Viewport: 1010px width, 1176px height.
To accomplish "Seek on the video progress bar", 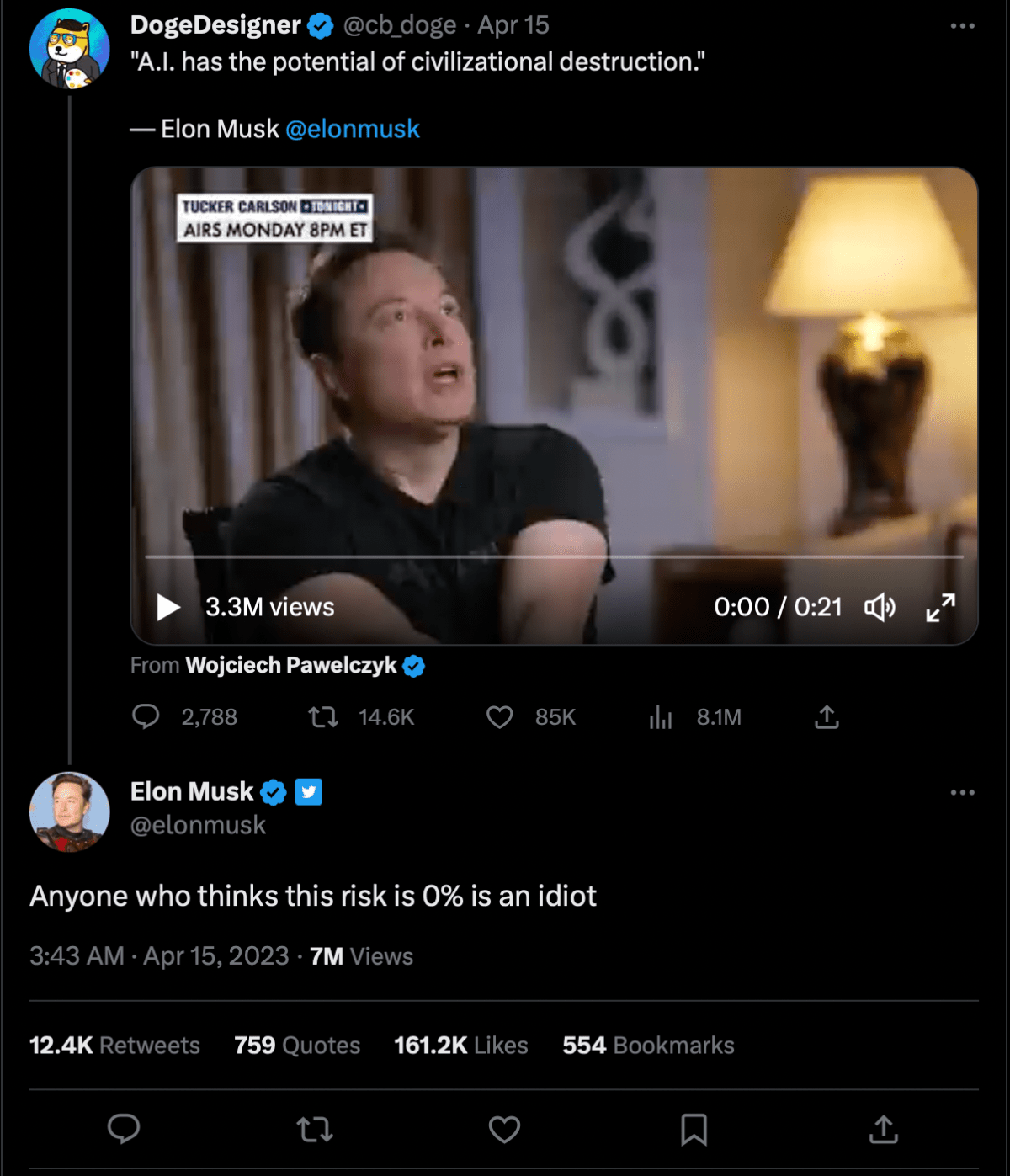I will pos(554,556).
